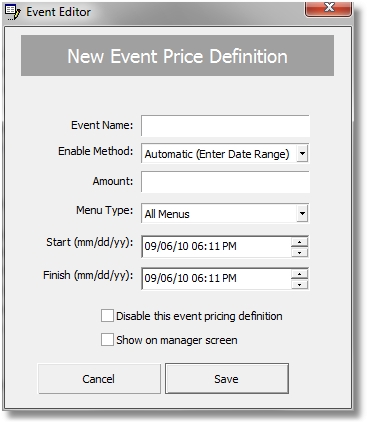
Task: Click the Event Editor title bar icon
Action: coord(13,12)
